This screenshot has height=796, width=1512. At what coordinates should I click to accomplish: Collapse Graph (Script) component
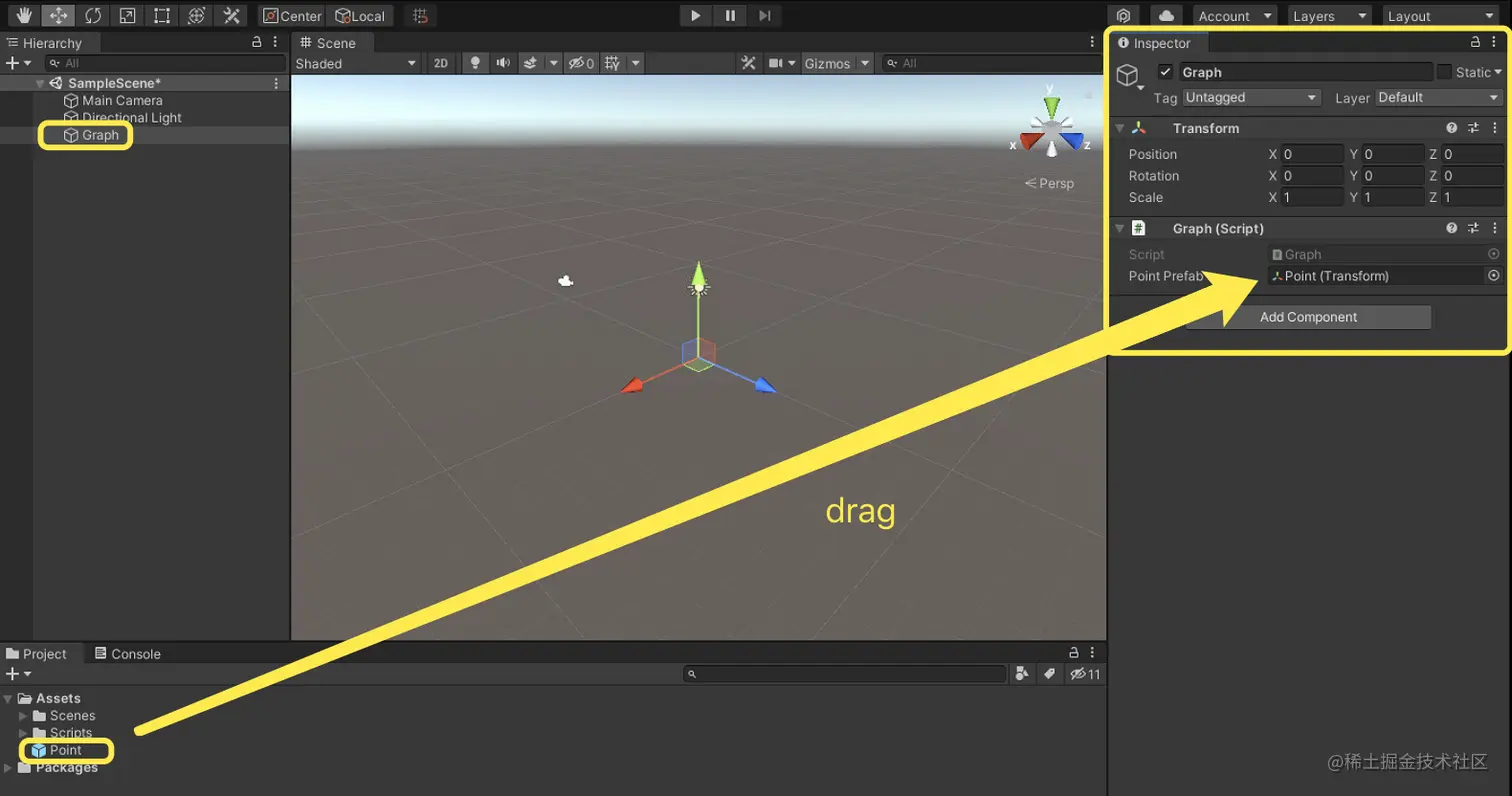point(1120,228)
